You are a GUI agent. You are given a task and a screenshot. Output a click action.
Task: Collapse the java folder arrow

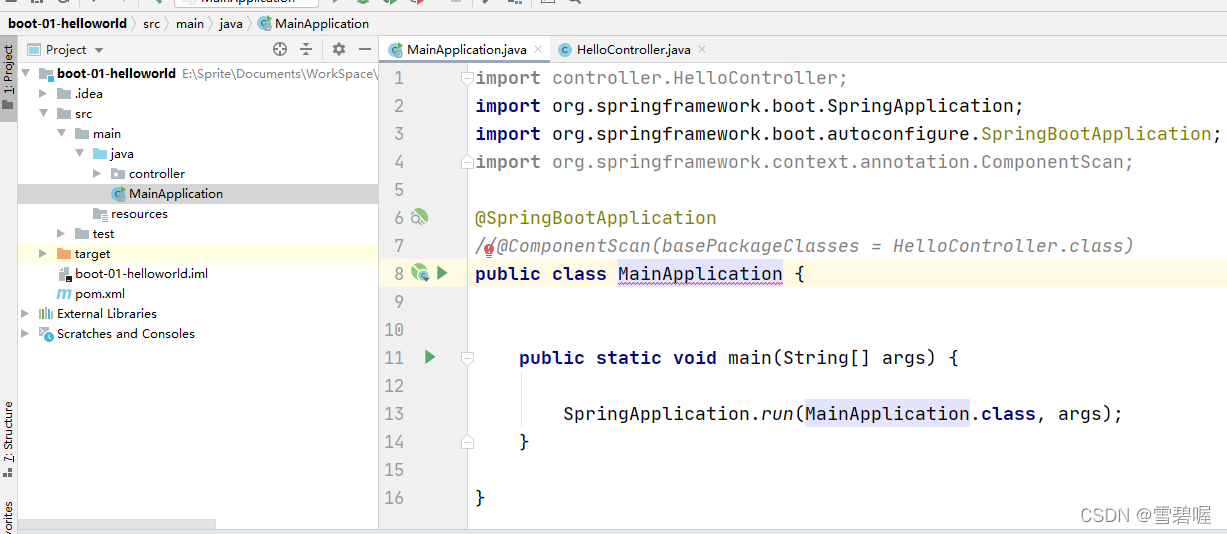(x=79, y=153)
